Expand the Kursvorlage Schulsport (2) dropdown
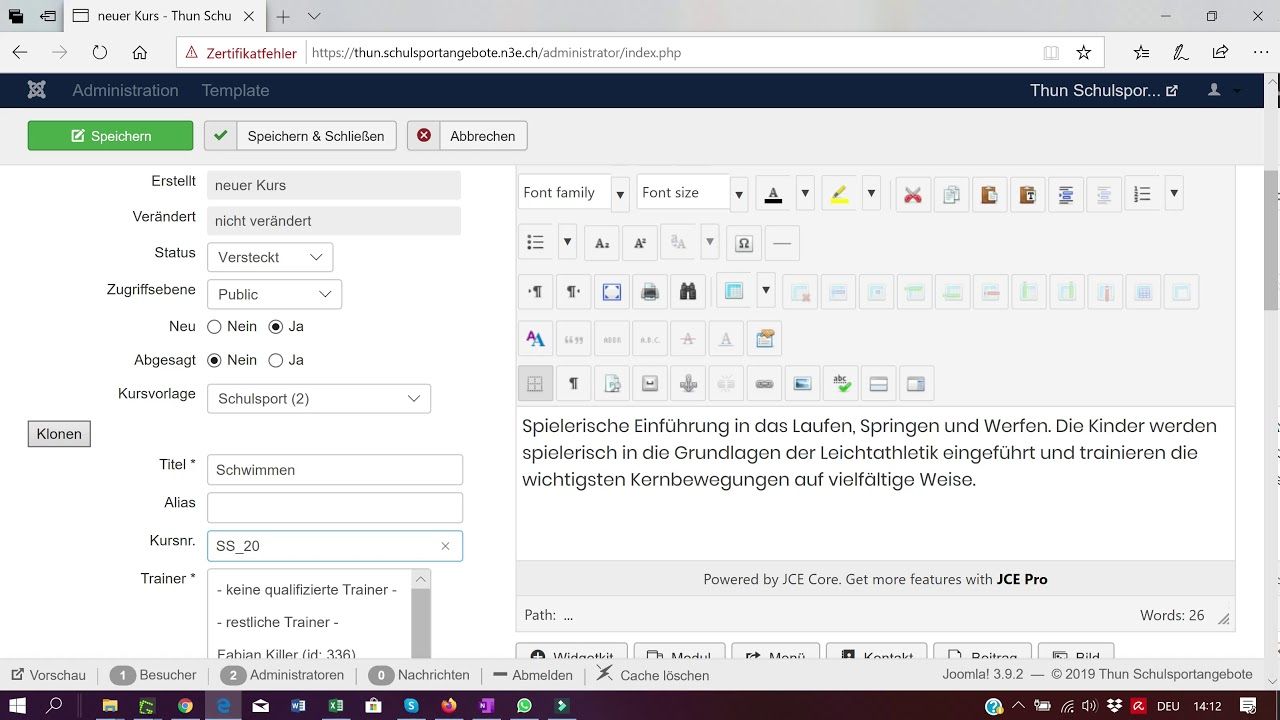 [x=318, y=399]
